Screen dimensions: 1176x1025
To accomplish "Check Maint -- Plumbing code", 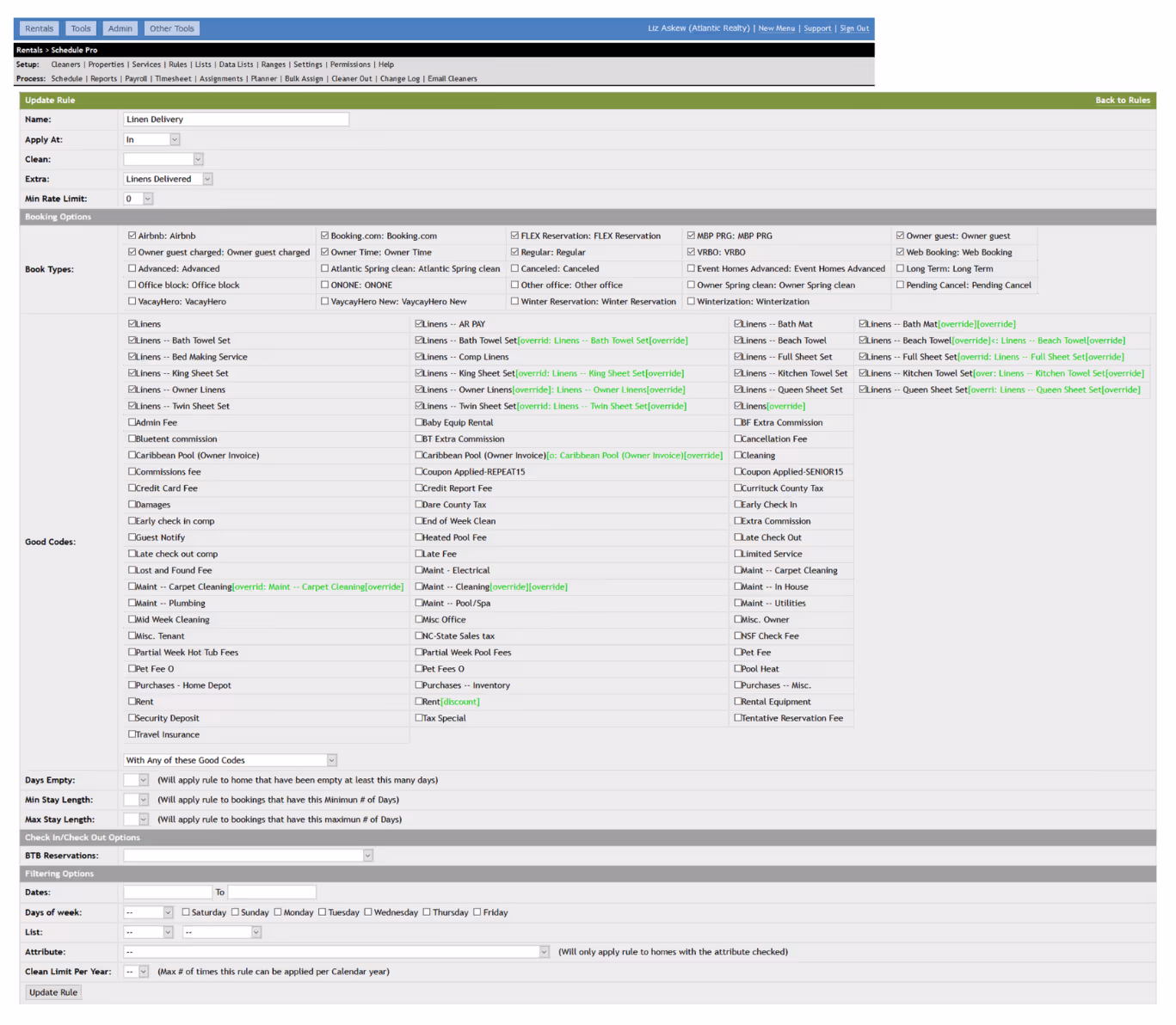I will 132,603.
